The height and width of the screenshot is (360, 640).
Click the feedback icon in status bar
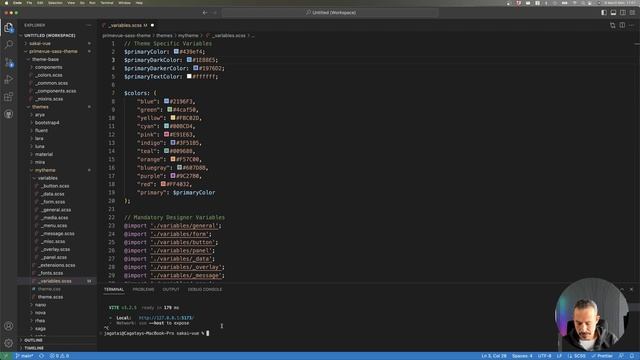click(621, 356)
